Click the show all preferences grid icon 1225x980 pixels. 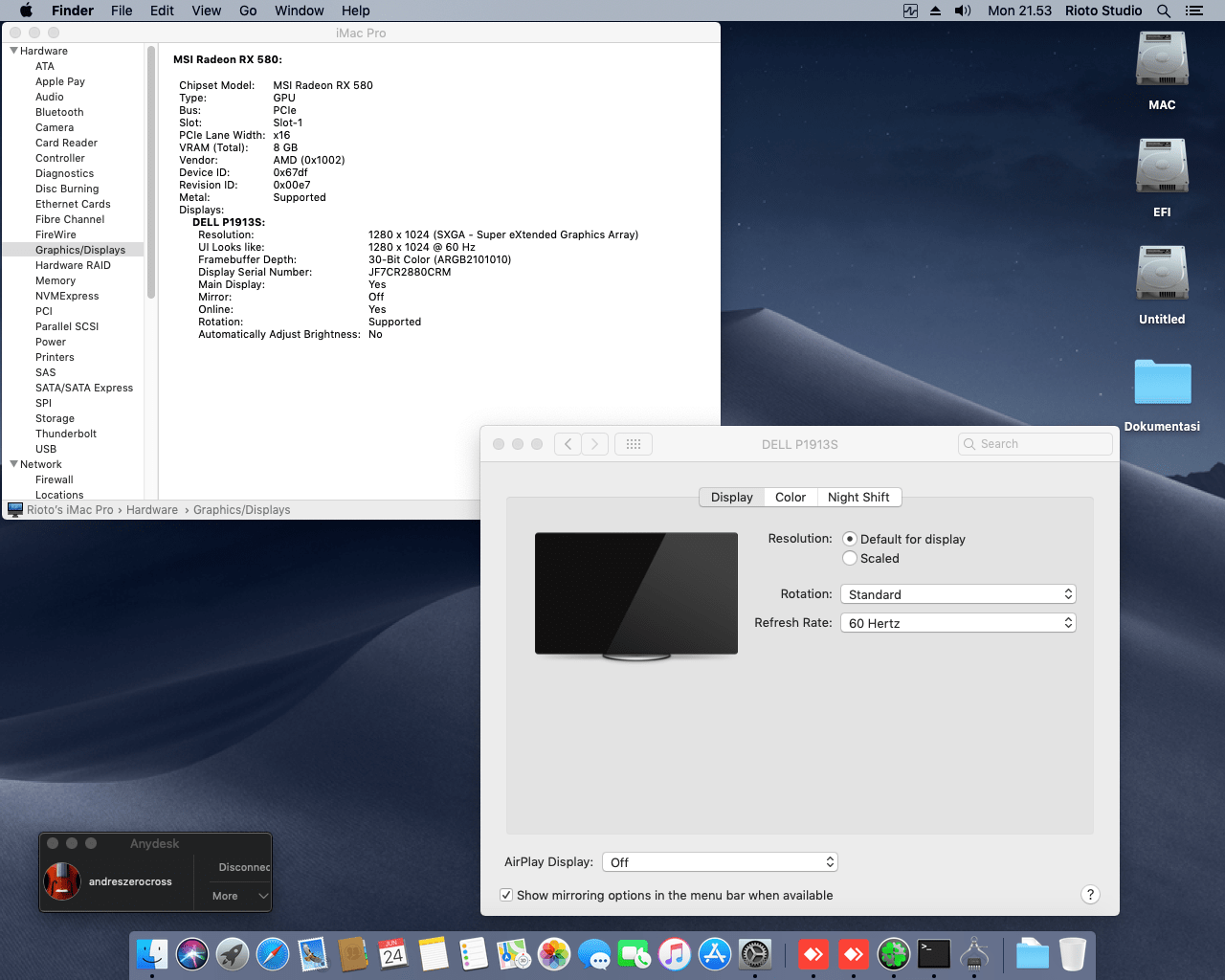tap(634, 444)
